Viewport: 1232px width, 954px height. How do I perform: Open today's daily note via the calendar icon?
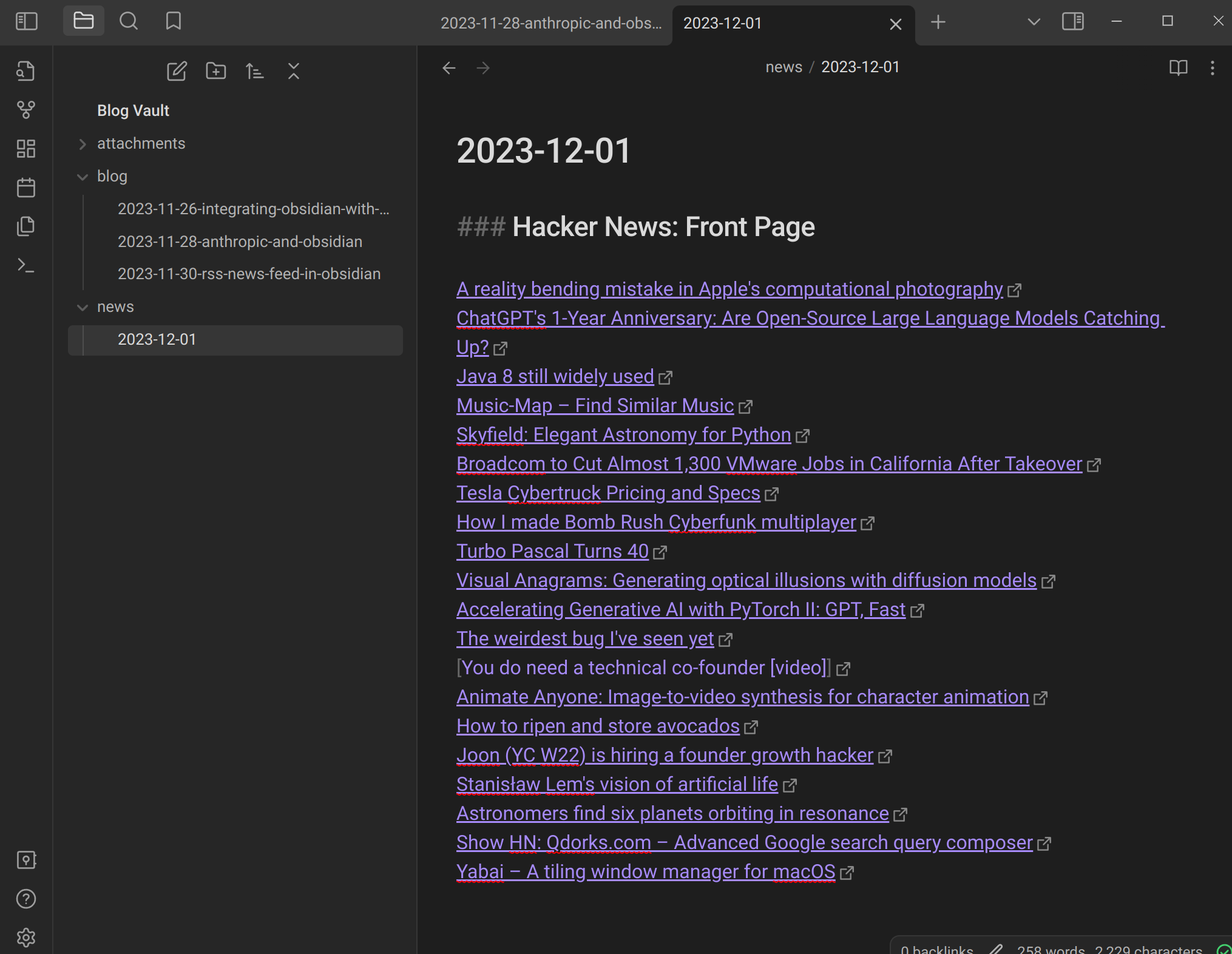pos(25,188)
